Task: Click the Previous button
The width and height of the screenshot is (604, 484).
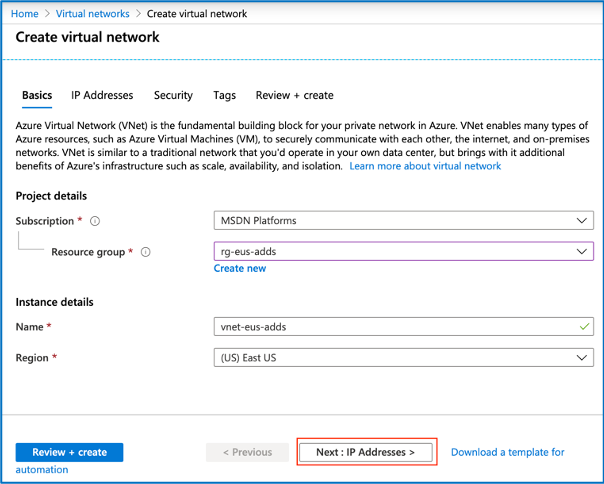Action: (x=247, y=452)
